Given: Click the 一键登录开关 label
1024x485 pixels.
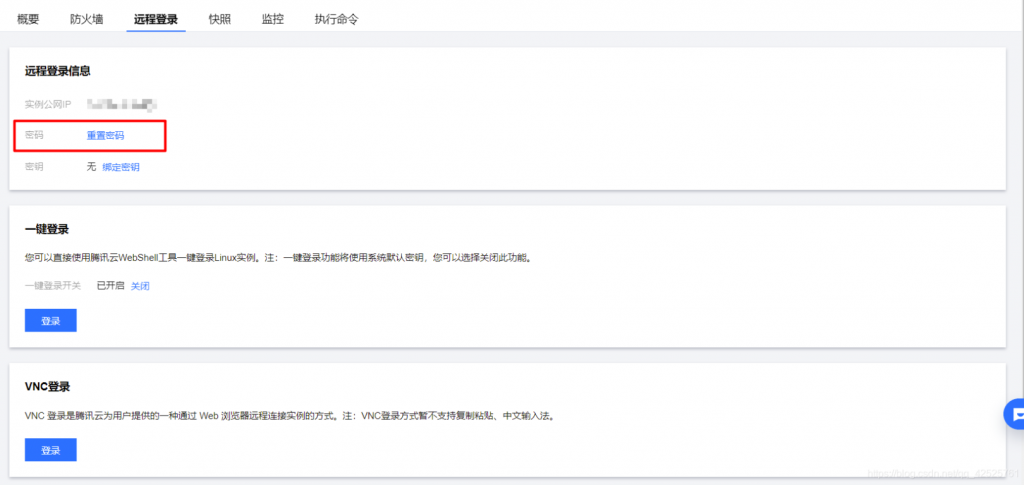Looking at the screenshot, I should pyautogui.click(x=53, y=286).
